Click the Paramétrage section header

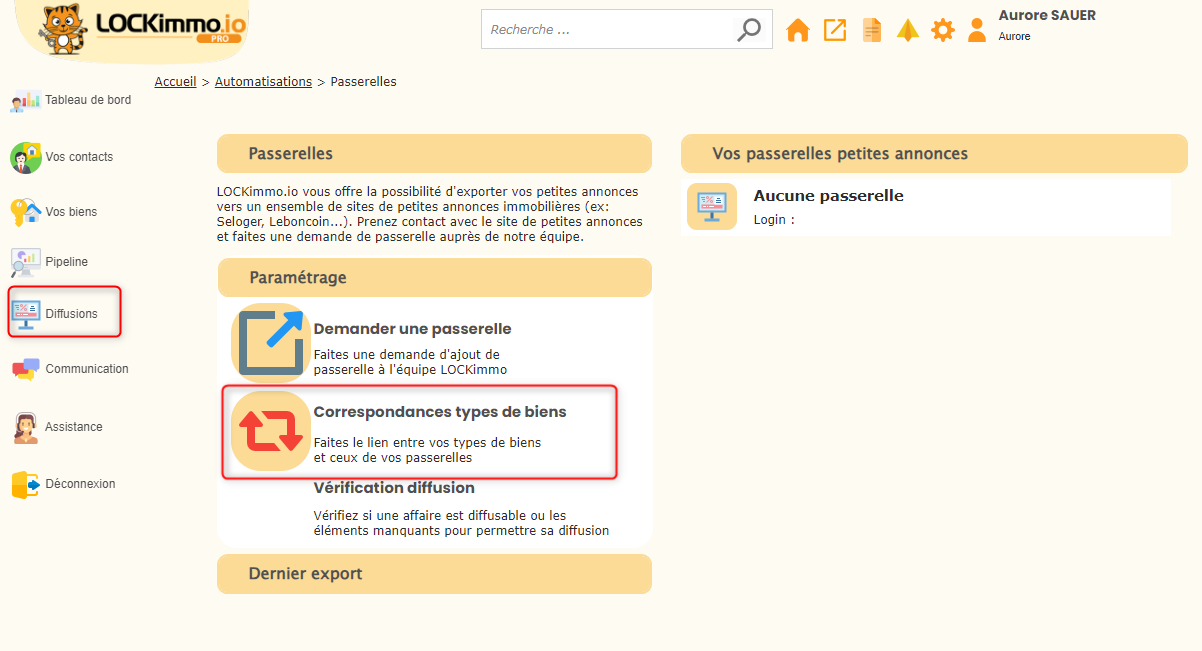434,278
